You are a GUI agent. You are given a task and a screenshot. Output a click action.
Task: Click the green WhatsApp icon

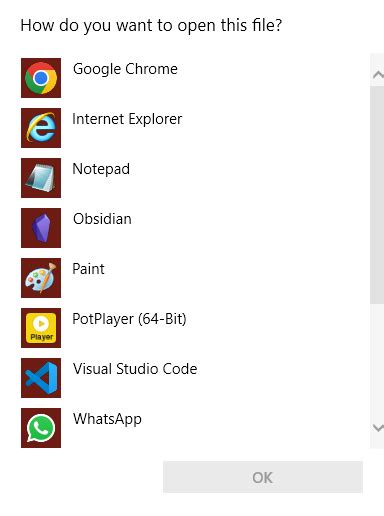[x=41, y=428]
